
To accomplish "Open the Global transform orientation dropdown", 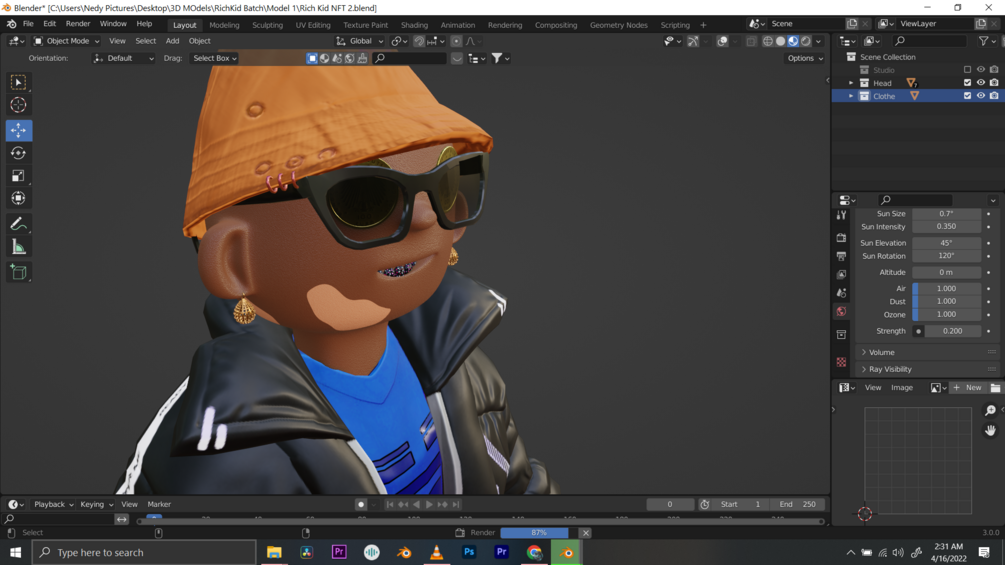I will coord(360,41).
